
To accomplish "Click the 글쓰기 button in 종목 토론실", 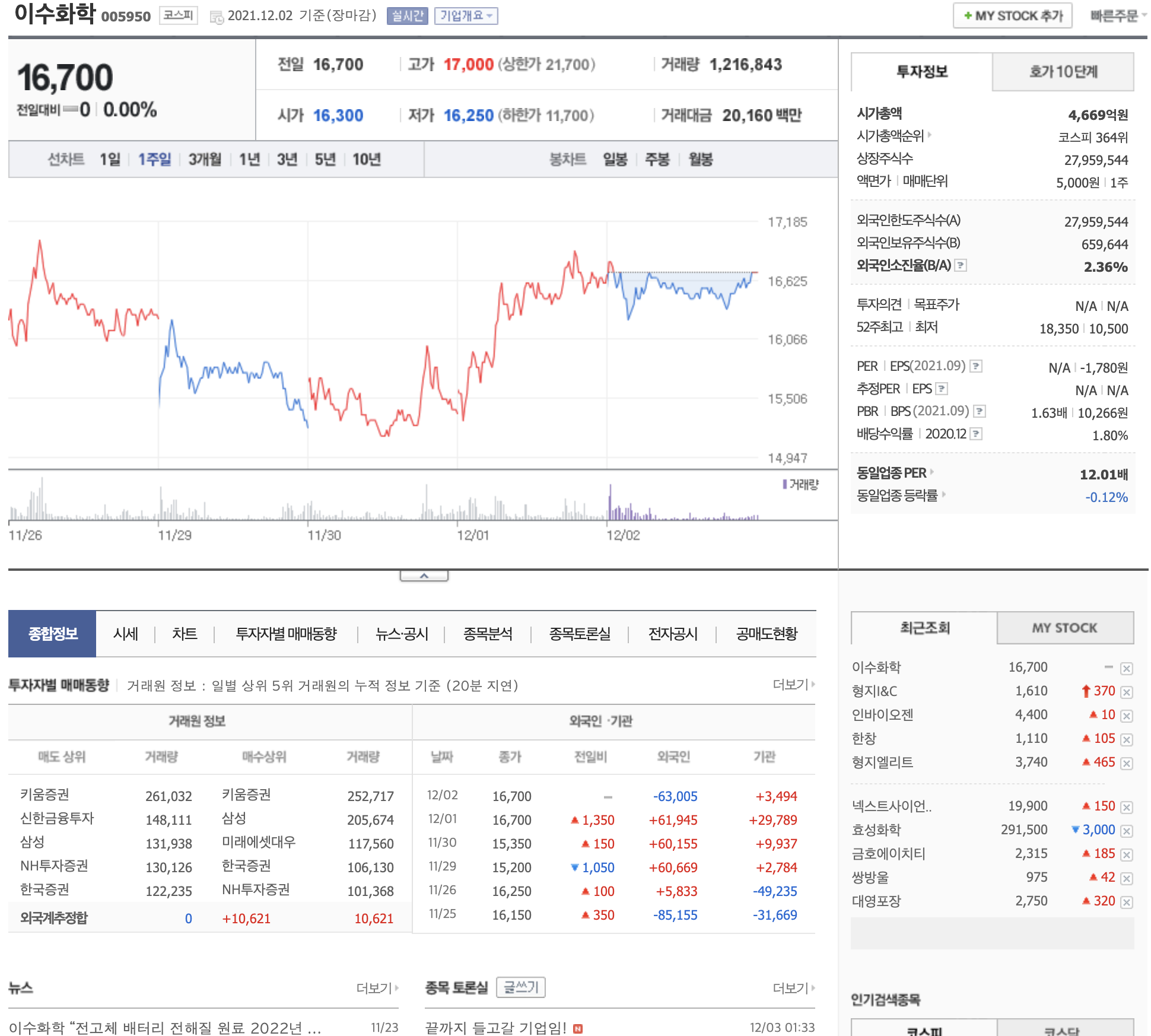I will 520,987.
